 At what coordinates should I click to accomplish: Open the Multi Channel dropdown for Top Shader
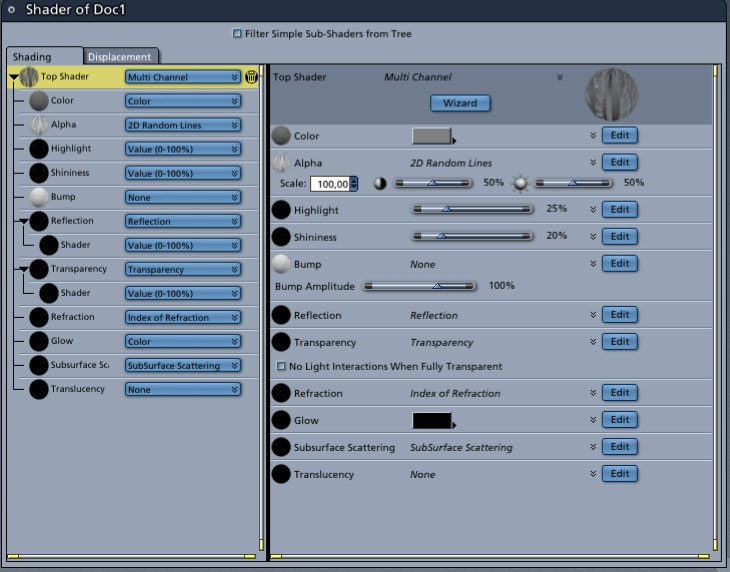183,77
